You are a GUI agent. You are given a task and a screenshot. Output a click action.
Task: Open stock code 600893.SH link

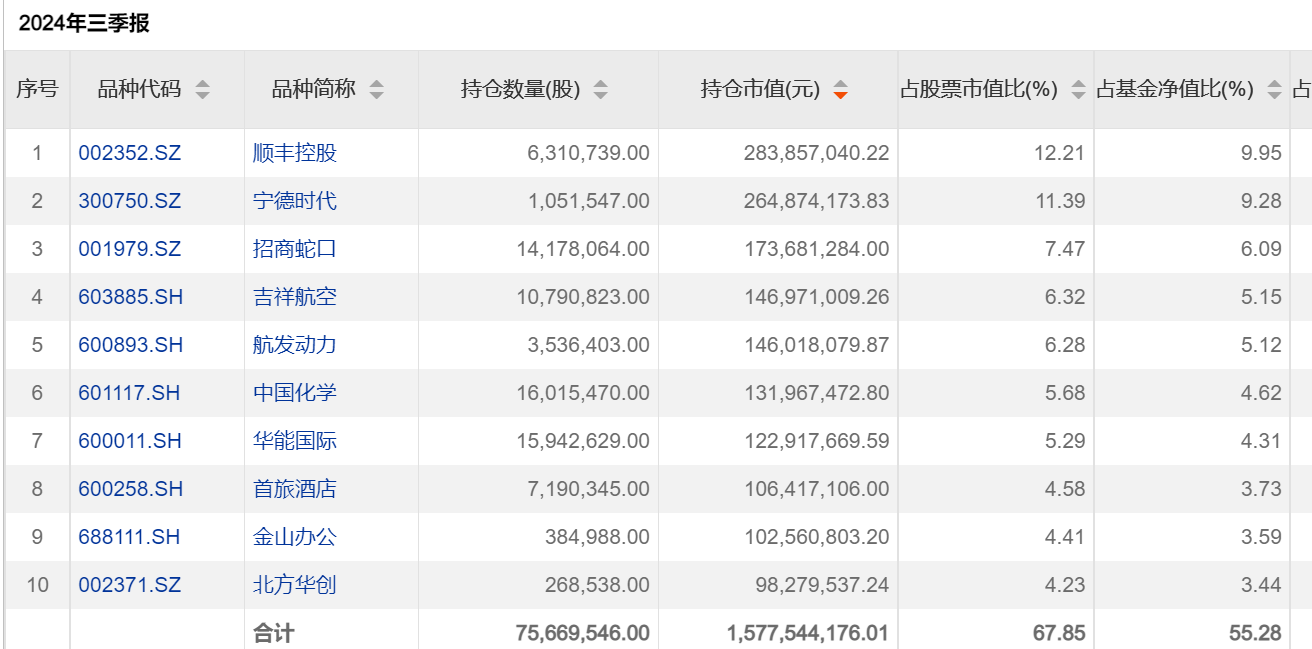[x=131, y=345]
